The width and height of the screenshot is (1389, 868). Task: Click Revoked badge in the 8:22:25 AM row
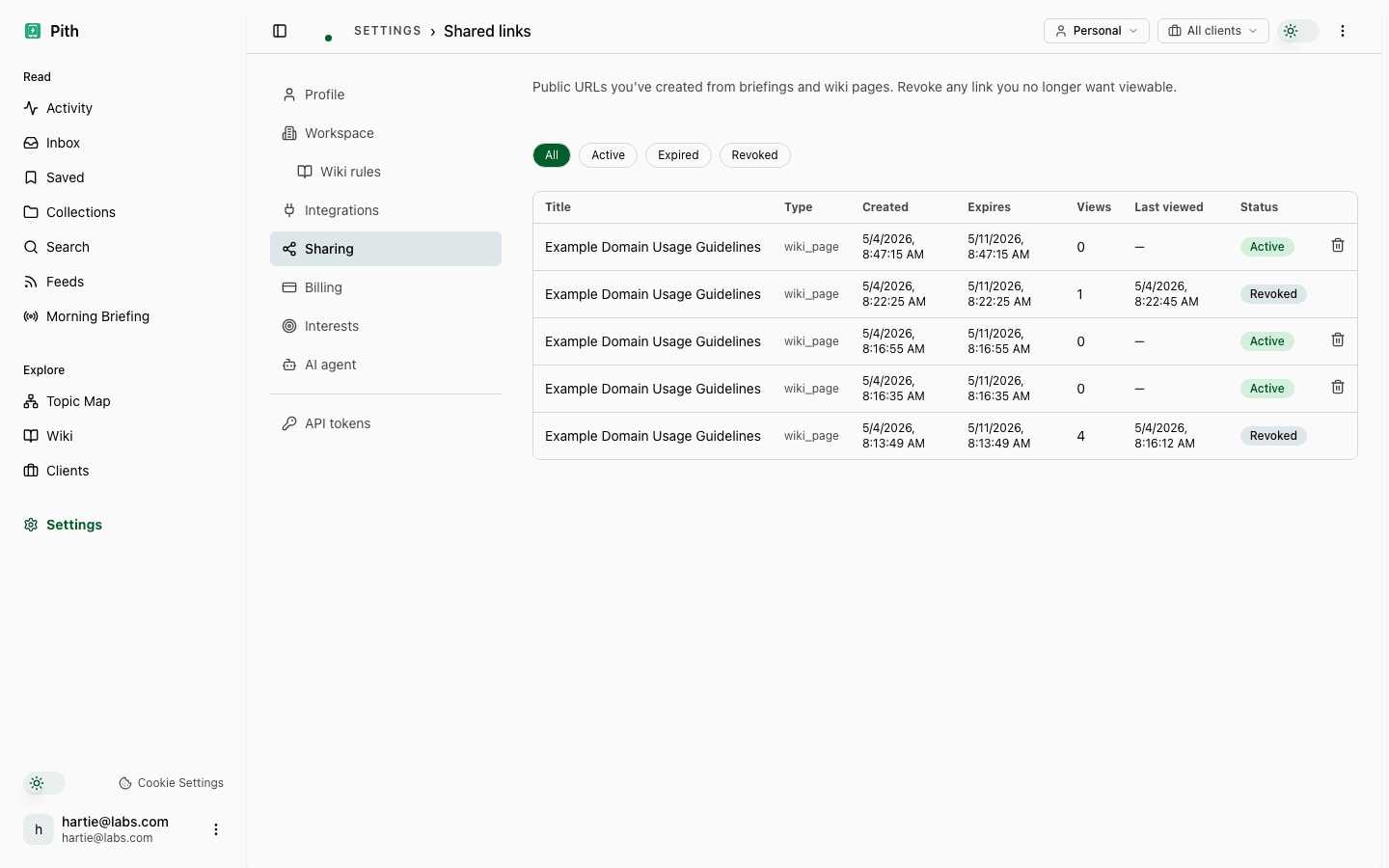pyautogui.click(x=1273, y=294)
